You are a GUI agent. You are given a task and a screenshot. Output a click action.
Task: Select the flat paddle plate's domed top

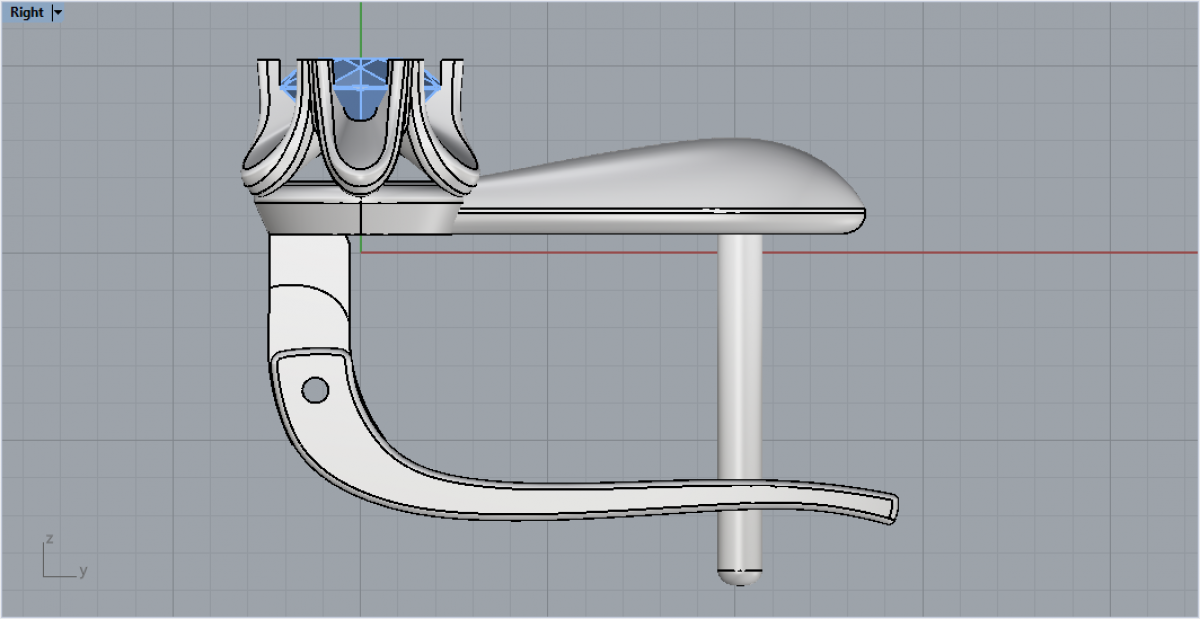[700, 175]
